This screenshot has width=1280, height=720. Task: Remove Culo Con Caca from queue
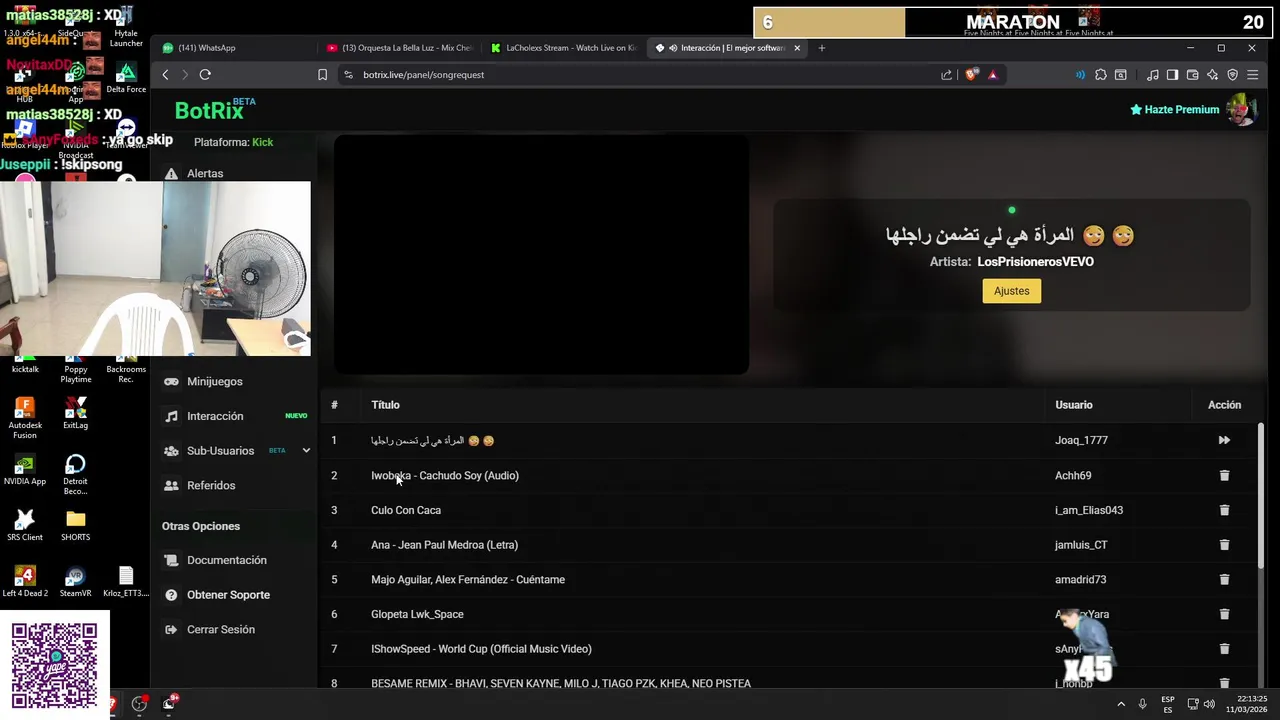1224,510
